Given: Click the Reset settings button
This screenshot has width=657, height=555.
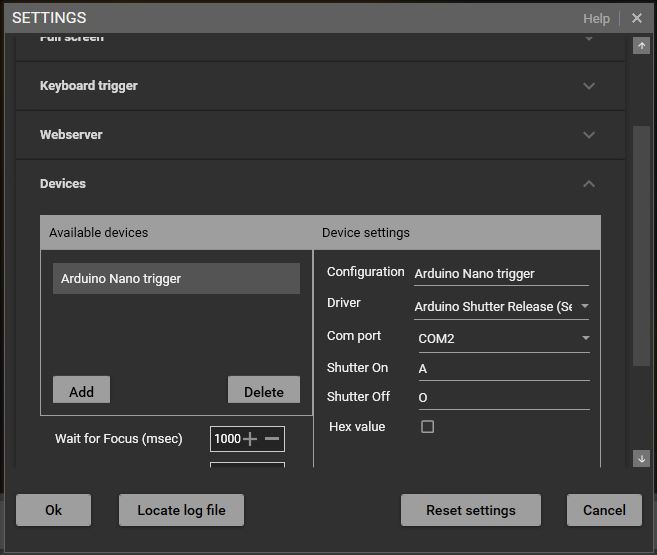Looking at the screenshot, I should click(x=471, y=510).
